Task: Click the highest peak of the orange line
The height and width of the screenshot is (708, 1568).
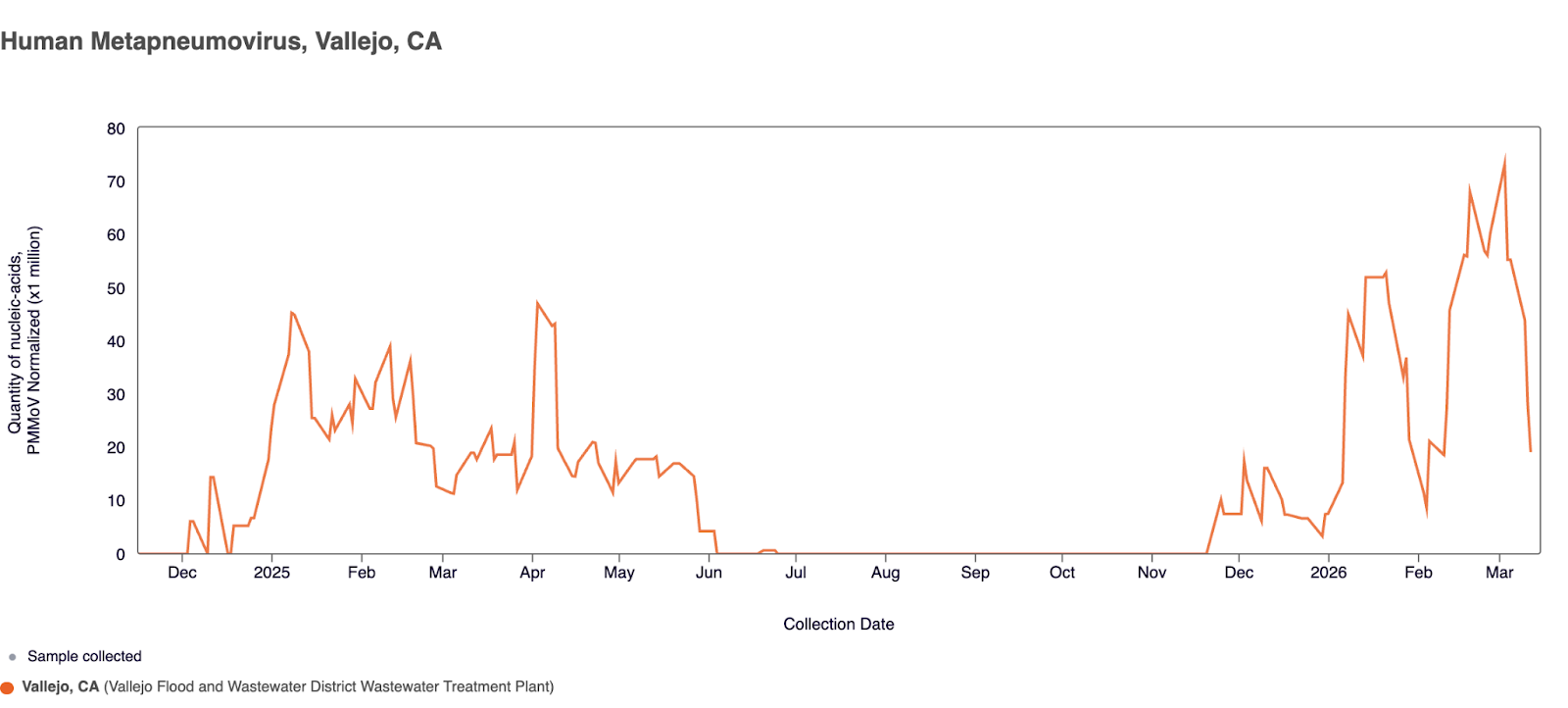Action: tap(1504, 161)
